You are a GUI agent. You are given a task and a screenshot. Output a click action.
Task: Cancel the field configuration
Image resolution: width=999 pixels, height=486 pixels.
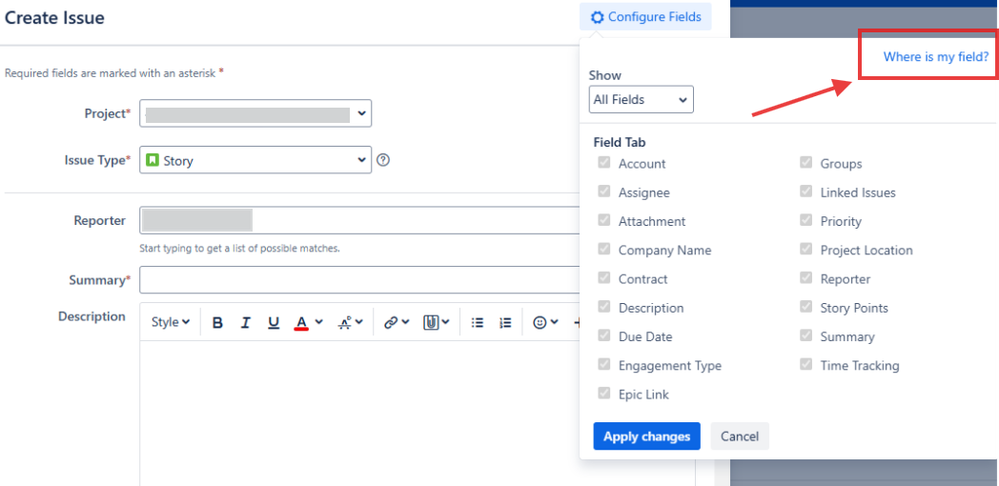click(x=740, y=436)
